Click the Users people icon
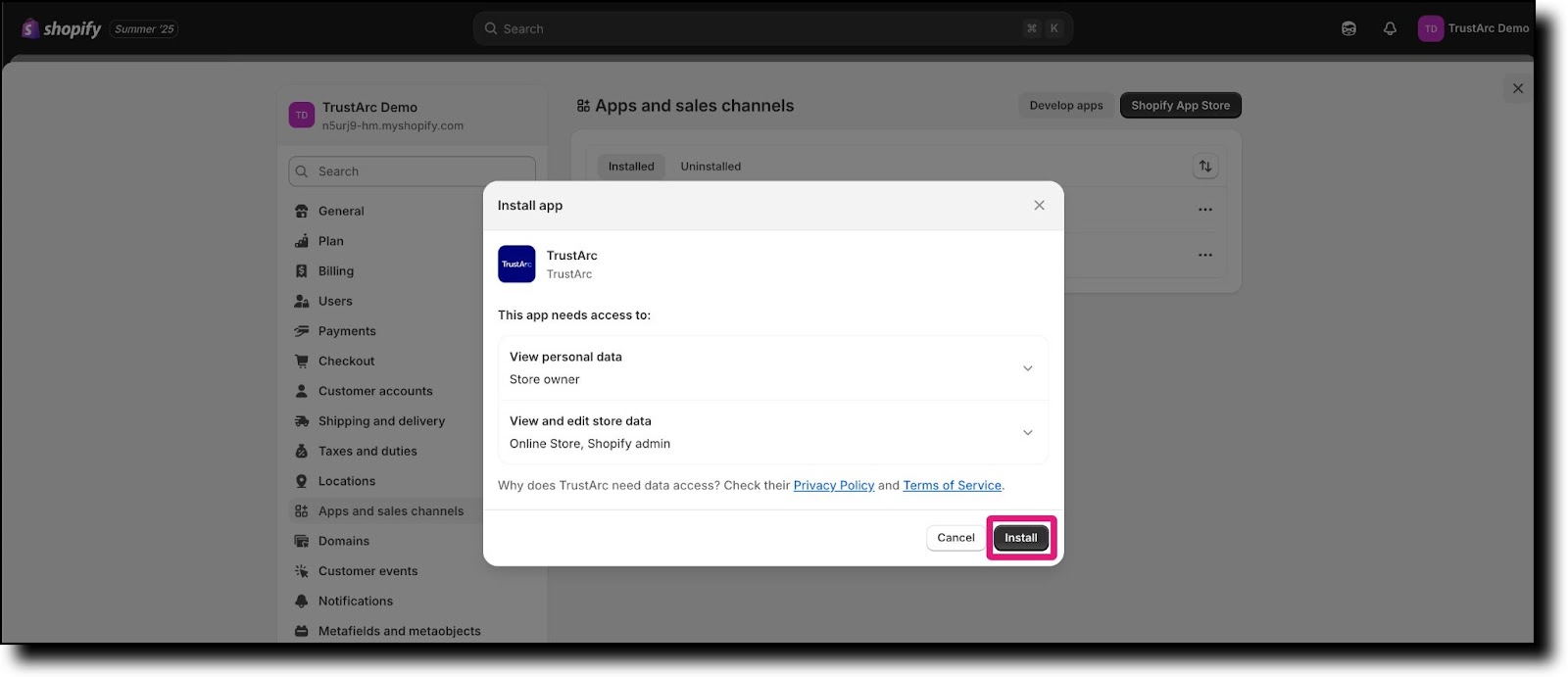1568x677 pixels. [302, 301]
